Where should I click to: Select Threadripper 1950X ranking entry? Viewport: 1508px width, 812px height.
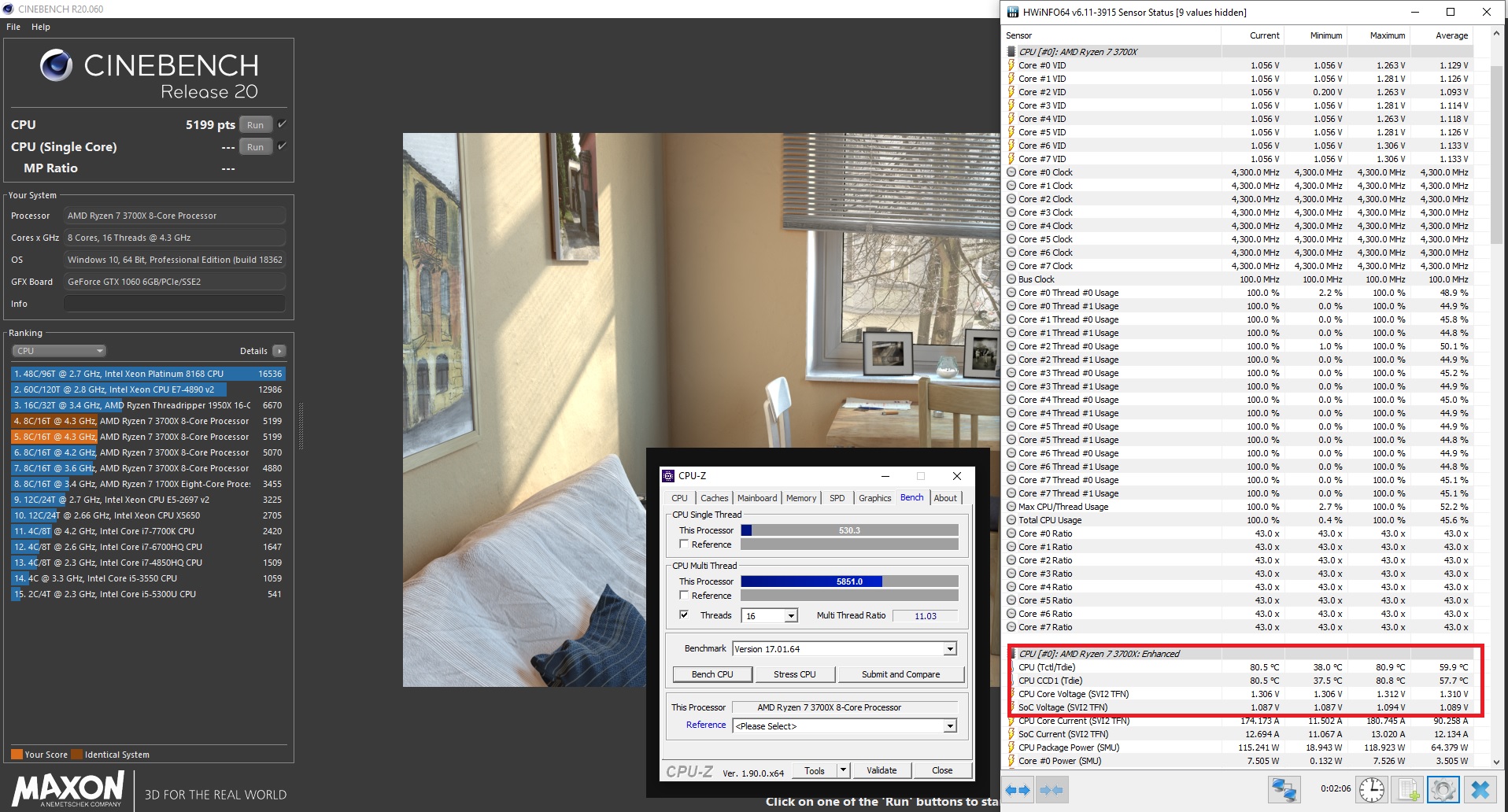[x=148, y=405]
